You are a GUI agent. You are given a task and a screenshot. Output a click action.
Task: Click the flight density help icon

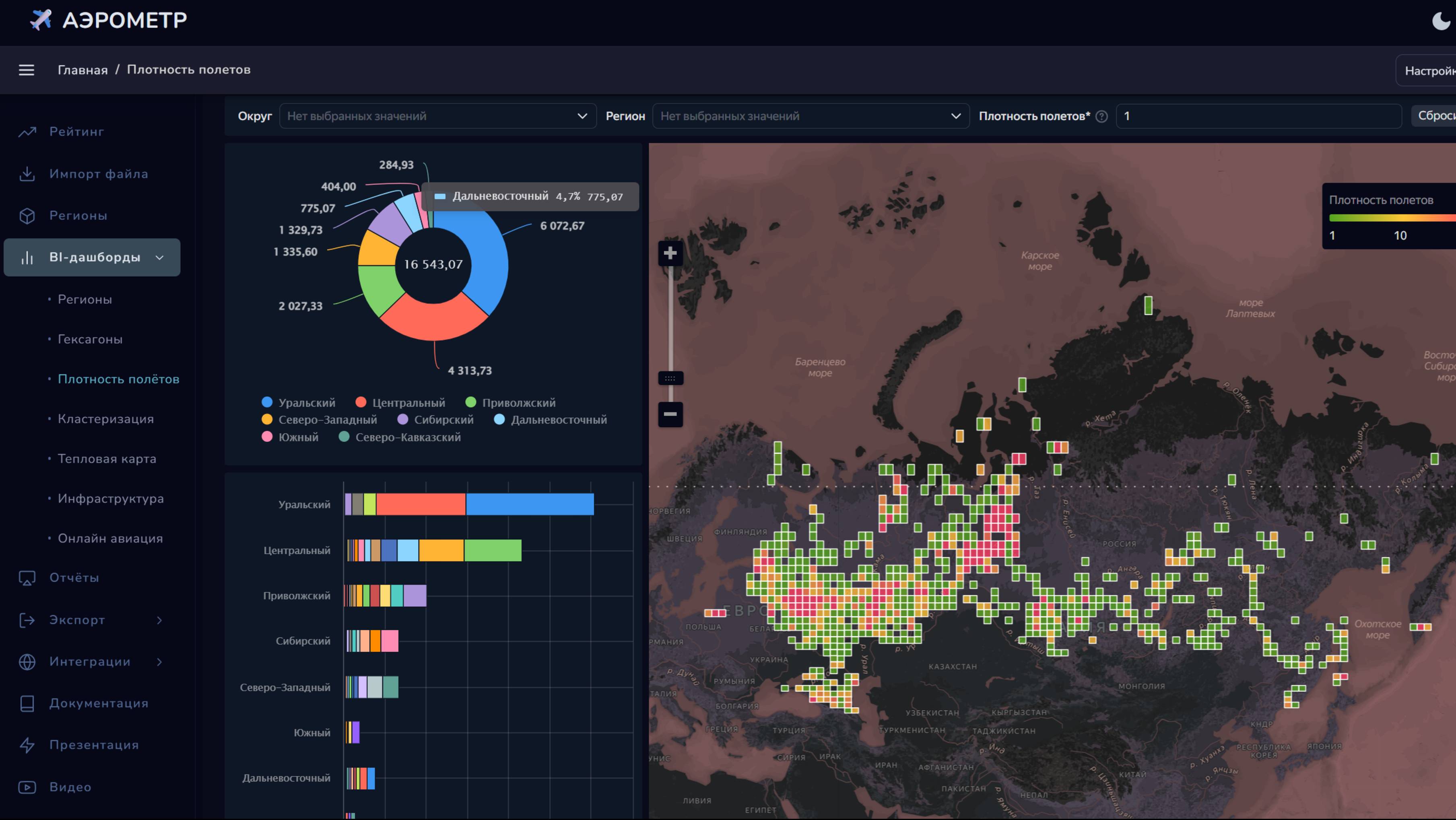click(1101, 116)
